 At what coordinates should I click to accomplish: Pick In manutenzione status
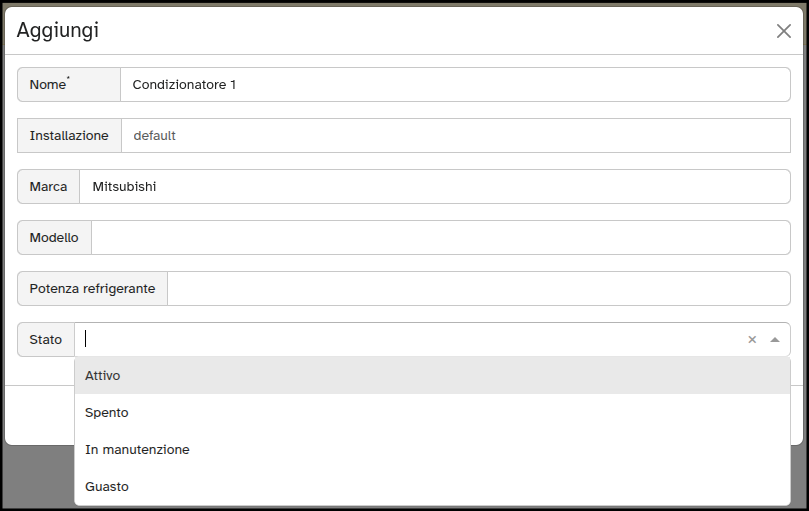click(432, 450)
